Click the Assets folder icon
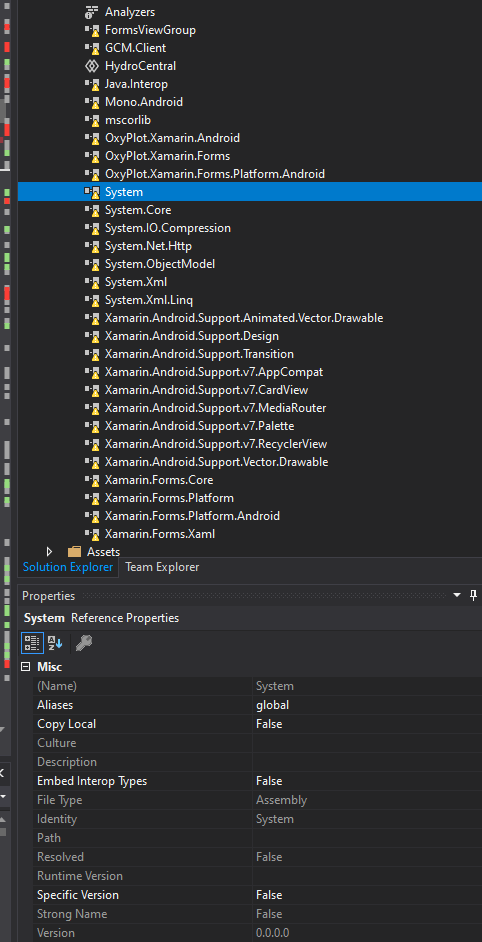 point(75,552)
